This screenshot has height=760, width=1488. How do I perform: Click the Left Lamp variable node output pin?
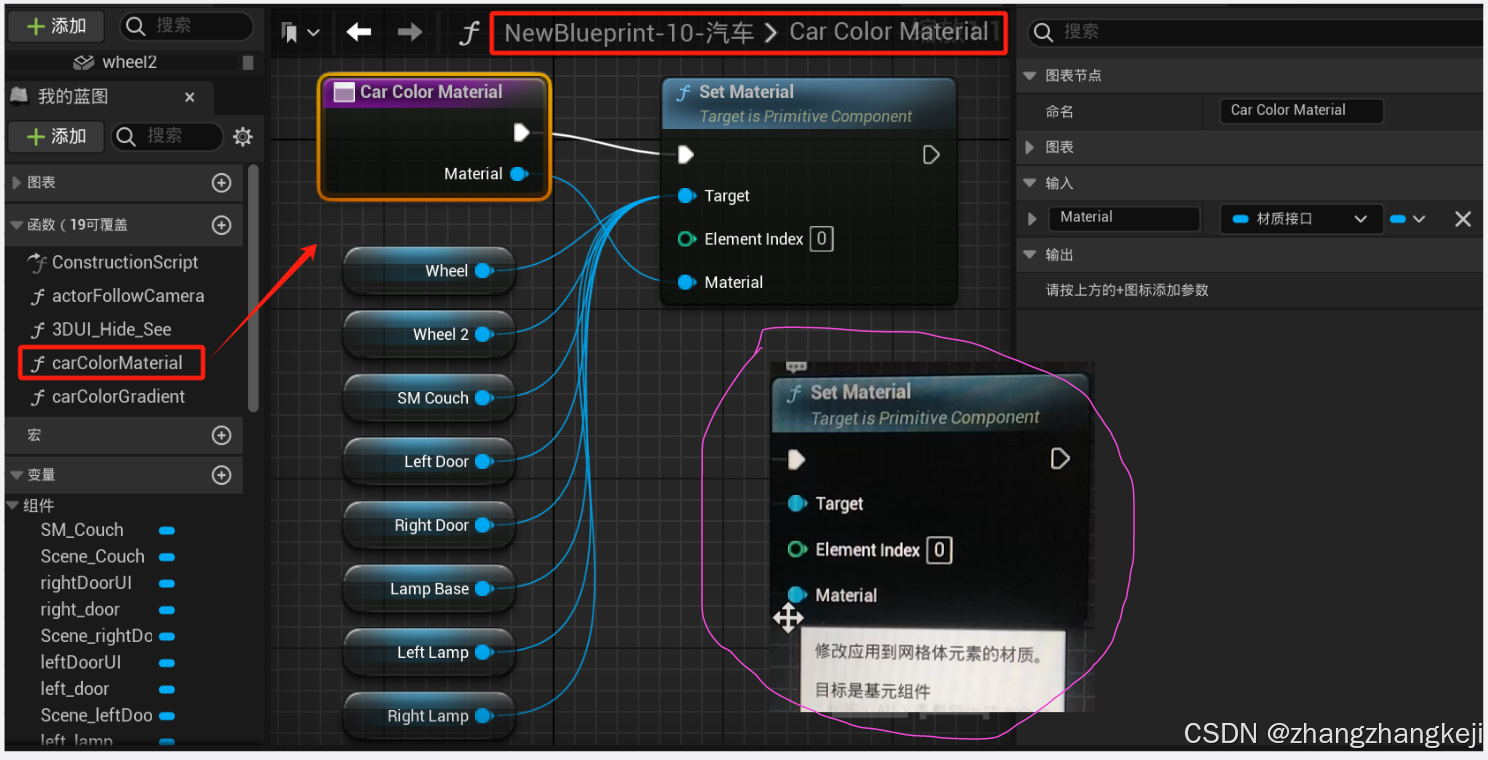coord(484,652)
